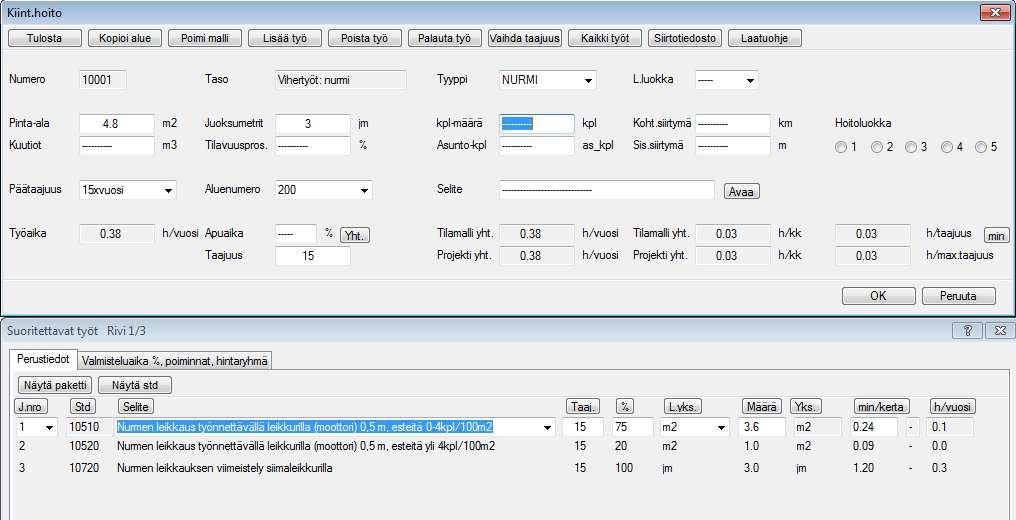Screen dimensions: 1016x520
Task: Click the Näytä paketti button
Action: (55, 385)
